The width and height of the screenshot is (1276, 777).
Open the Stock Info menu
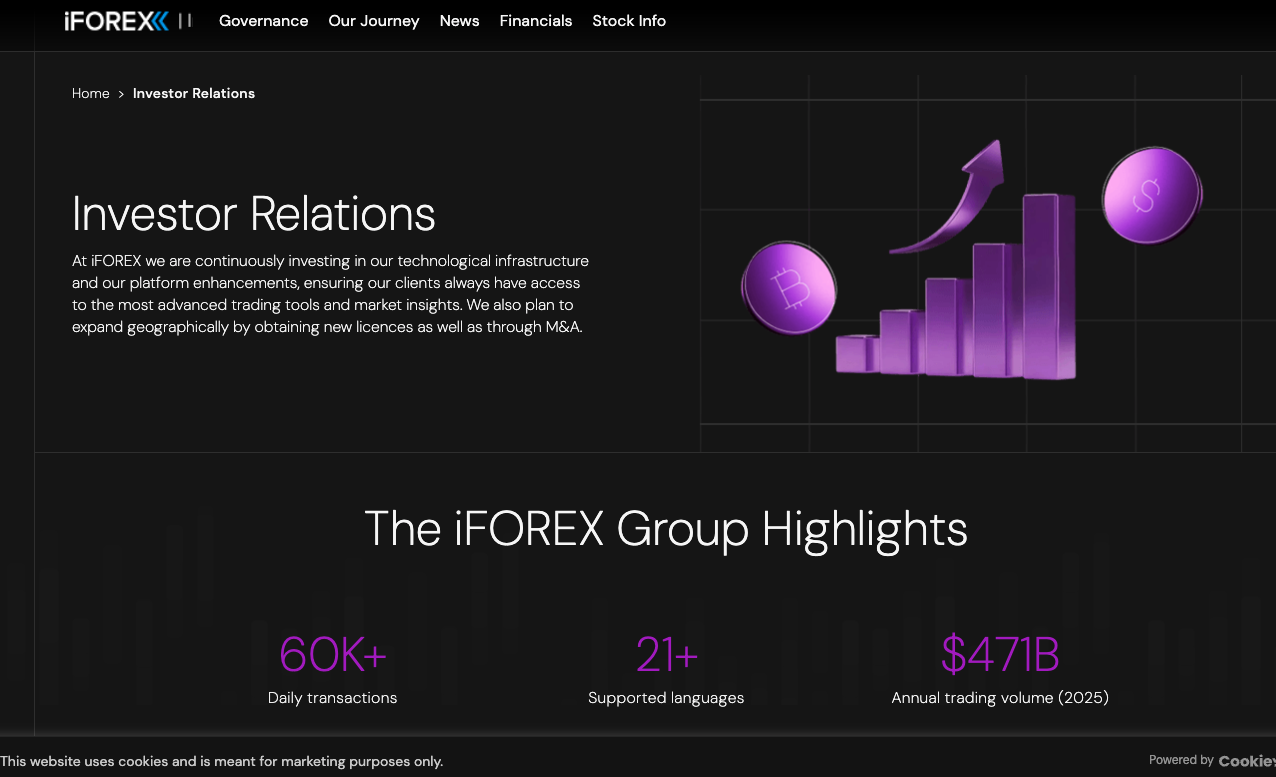coord(629,21)
